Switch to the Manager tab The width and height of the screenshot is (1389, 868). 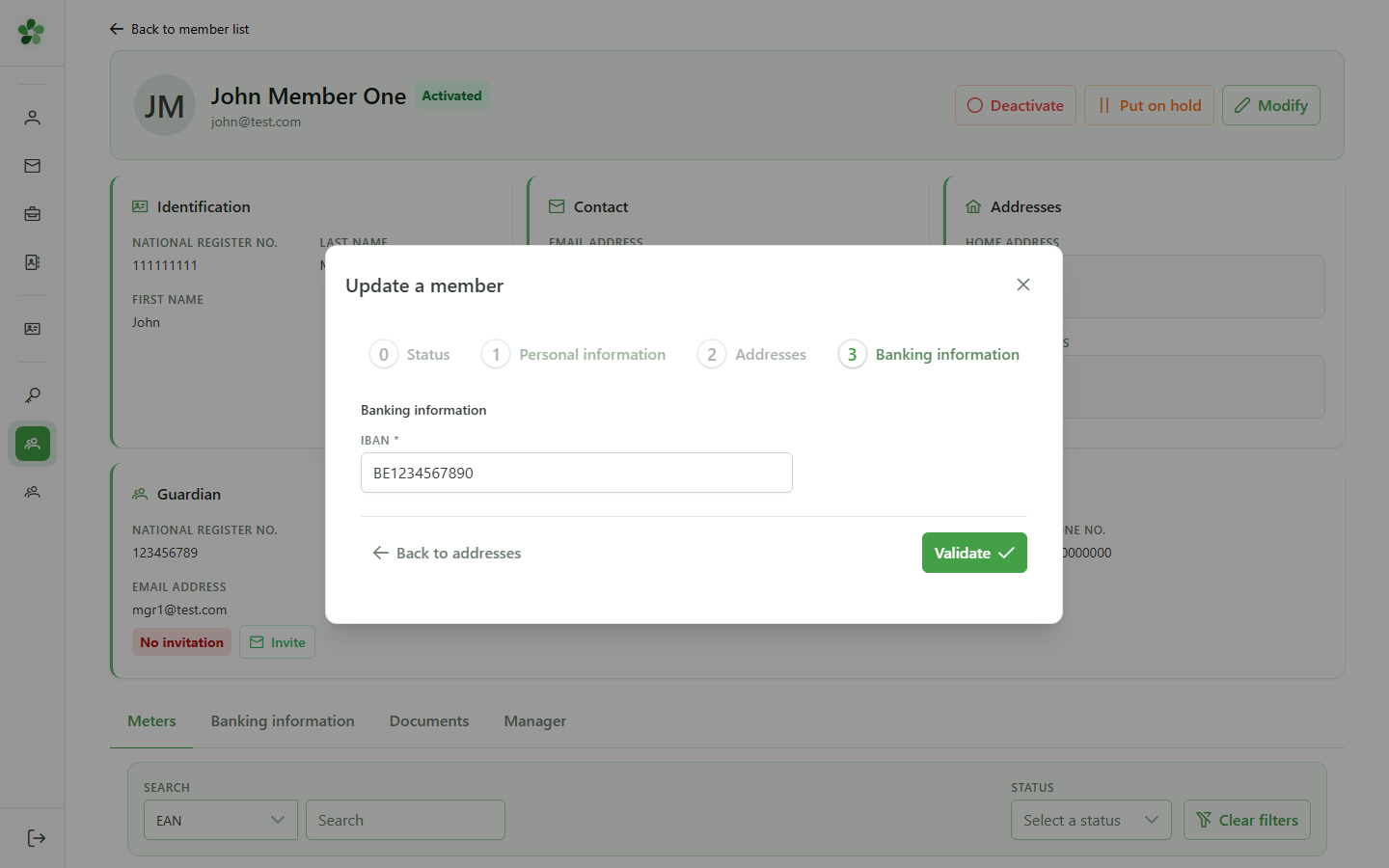[535, 720]
